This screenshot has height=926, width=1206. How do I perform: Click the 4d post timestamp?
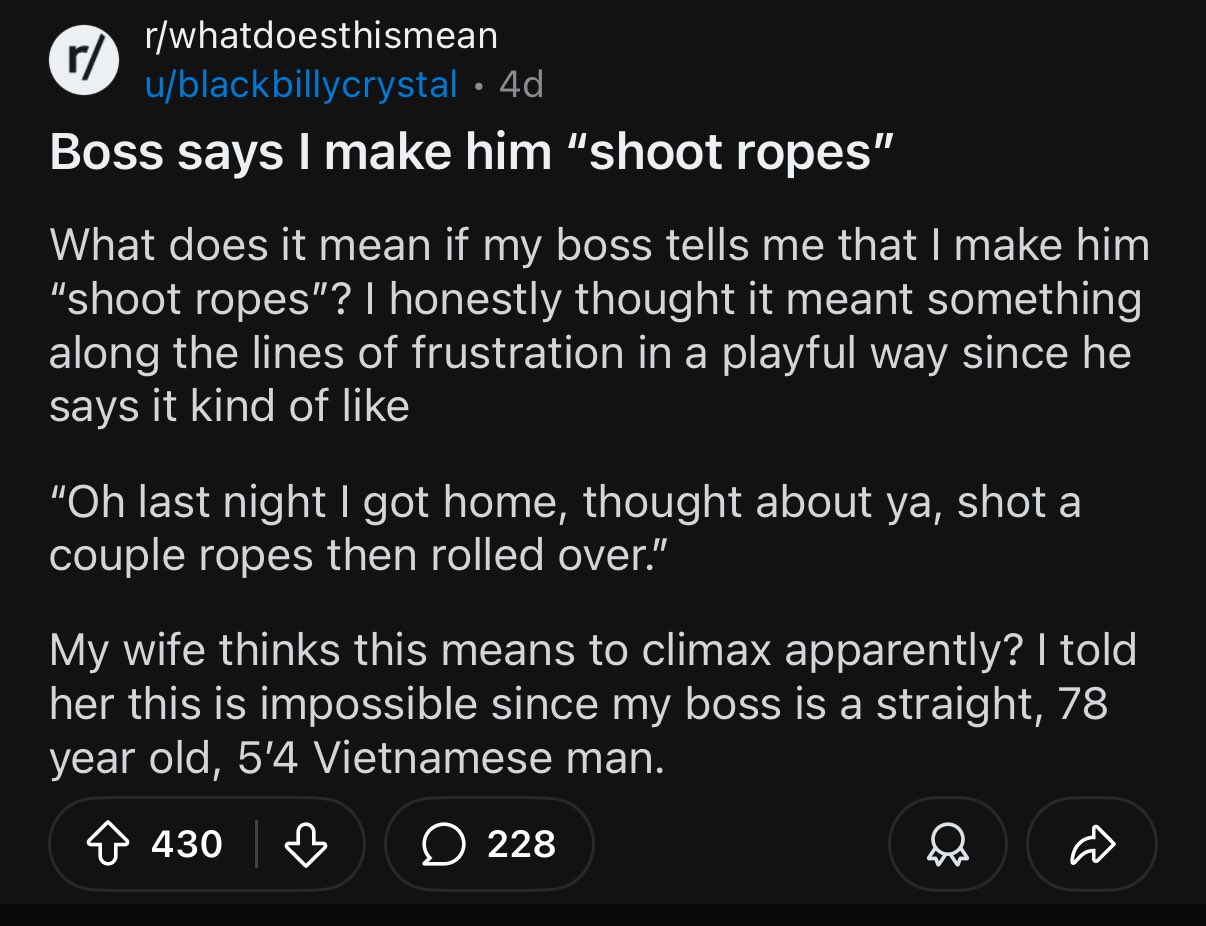click(x=520, y=84)
